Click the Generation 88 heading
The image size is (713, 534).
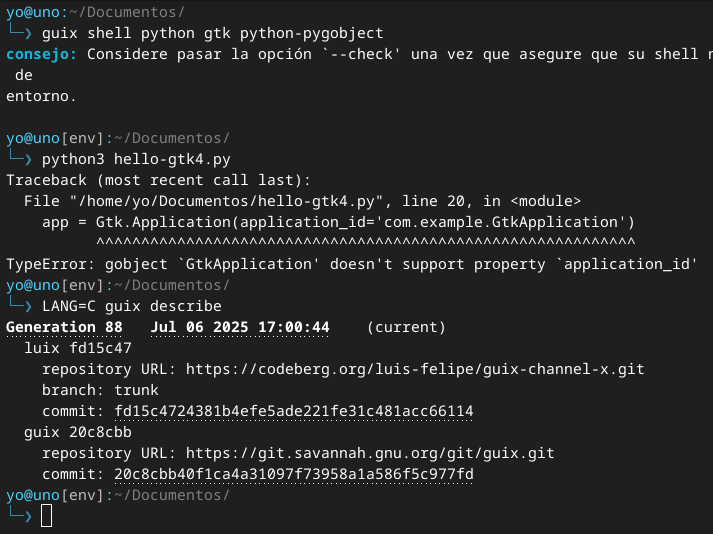point(64,327)
